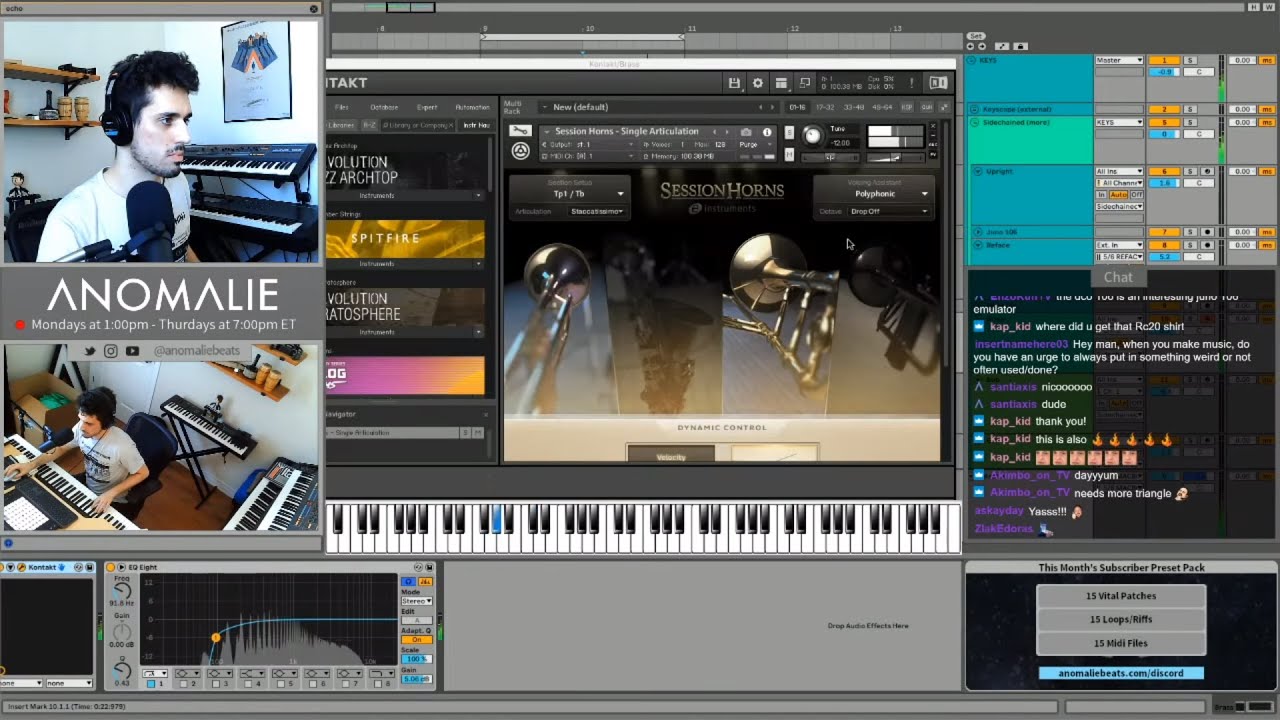This screenshot has height=720, width=1280.
Task: Open Octave Drop Off dropdown
Action: pos(889,212)
